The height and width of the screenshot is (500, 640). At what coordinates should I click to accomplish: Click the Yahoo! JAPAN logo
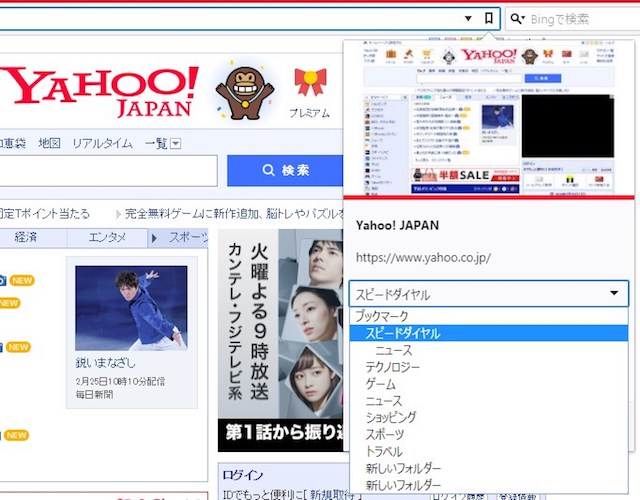coord(100,91)
